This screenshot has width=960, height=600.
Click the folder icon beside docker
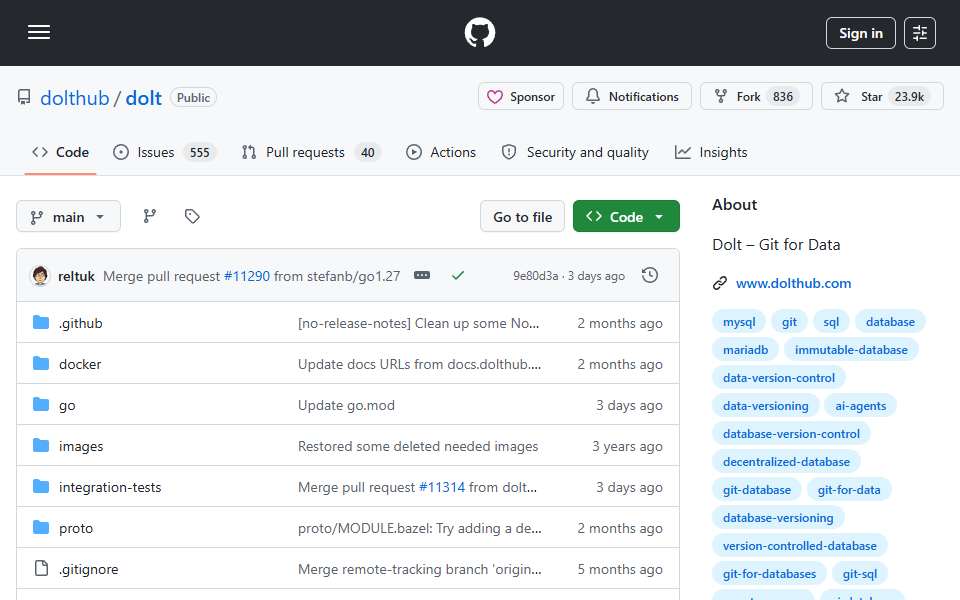click(41, 364)
